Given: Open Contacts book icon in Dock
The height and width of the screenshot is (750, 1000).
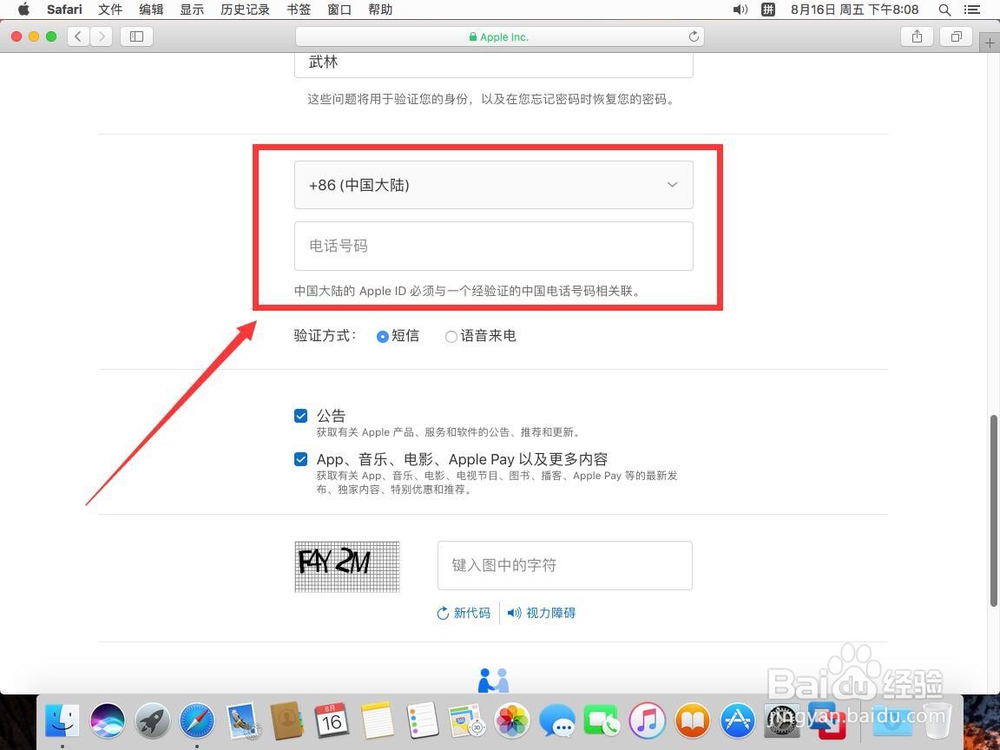Looking at the screenshot, I should [x=286, y=721].
